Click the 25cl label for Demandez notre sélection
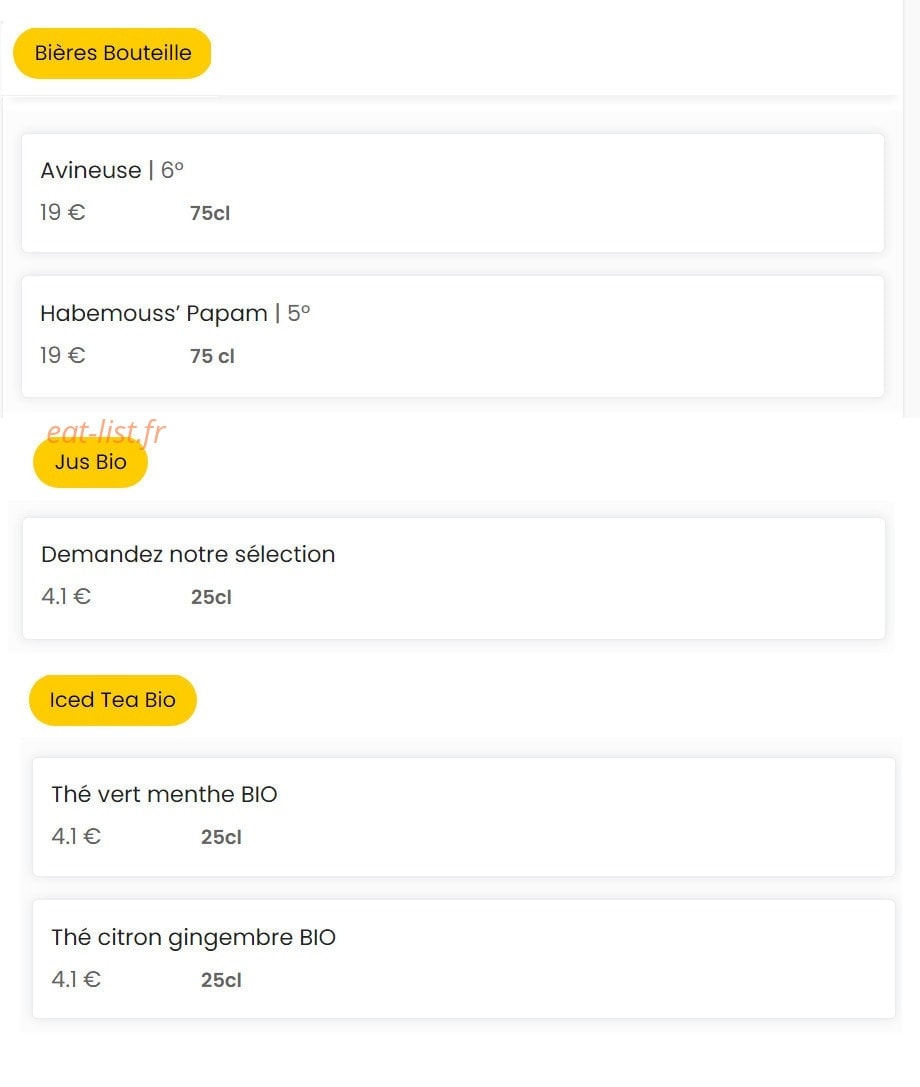This screenshot has height=1087, width=920. [x=211, y=597]
